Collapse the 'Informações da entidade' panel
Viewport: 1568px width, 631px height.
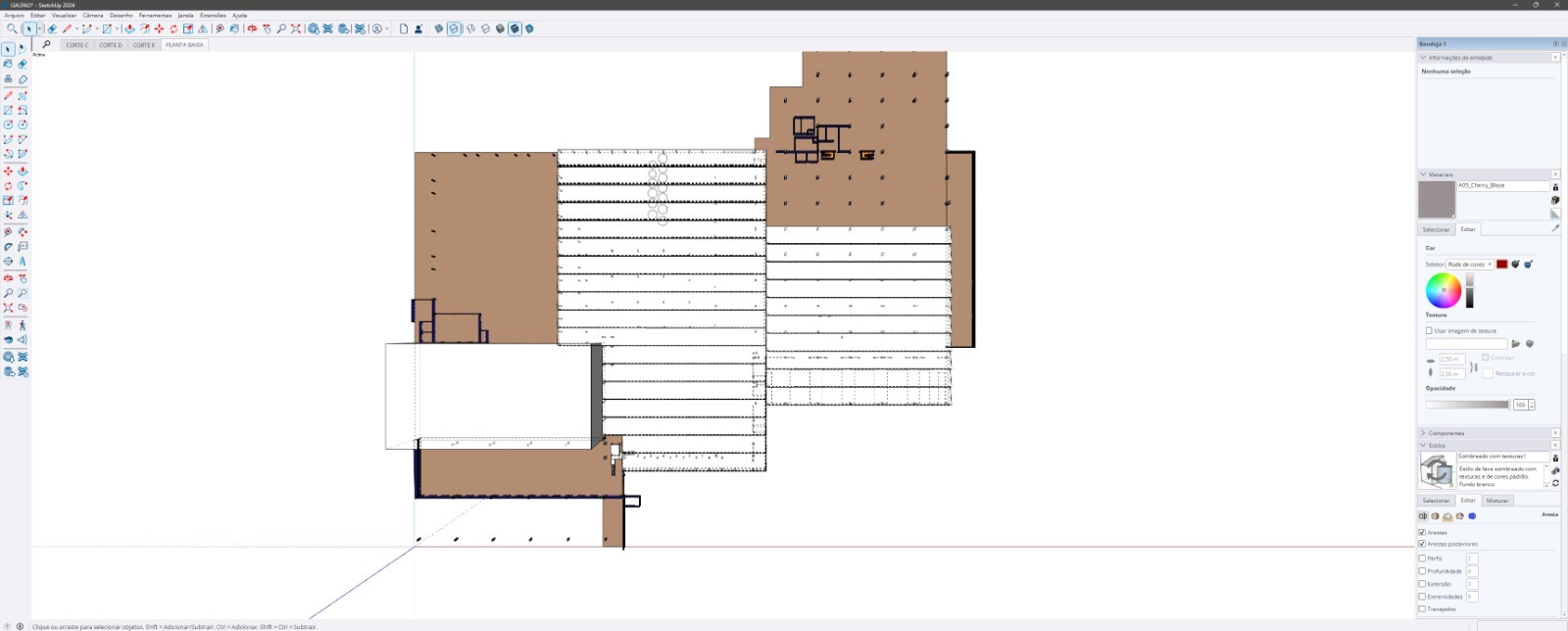(1423, 58)
